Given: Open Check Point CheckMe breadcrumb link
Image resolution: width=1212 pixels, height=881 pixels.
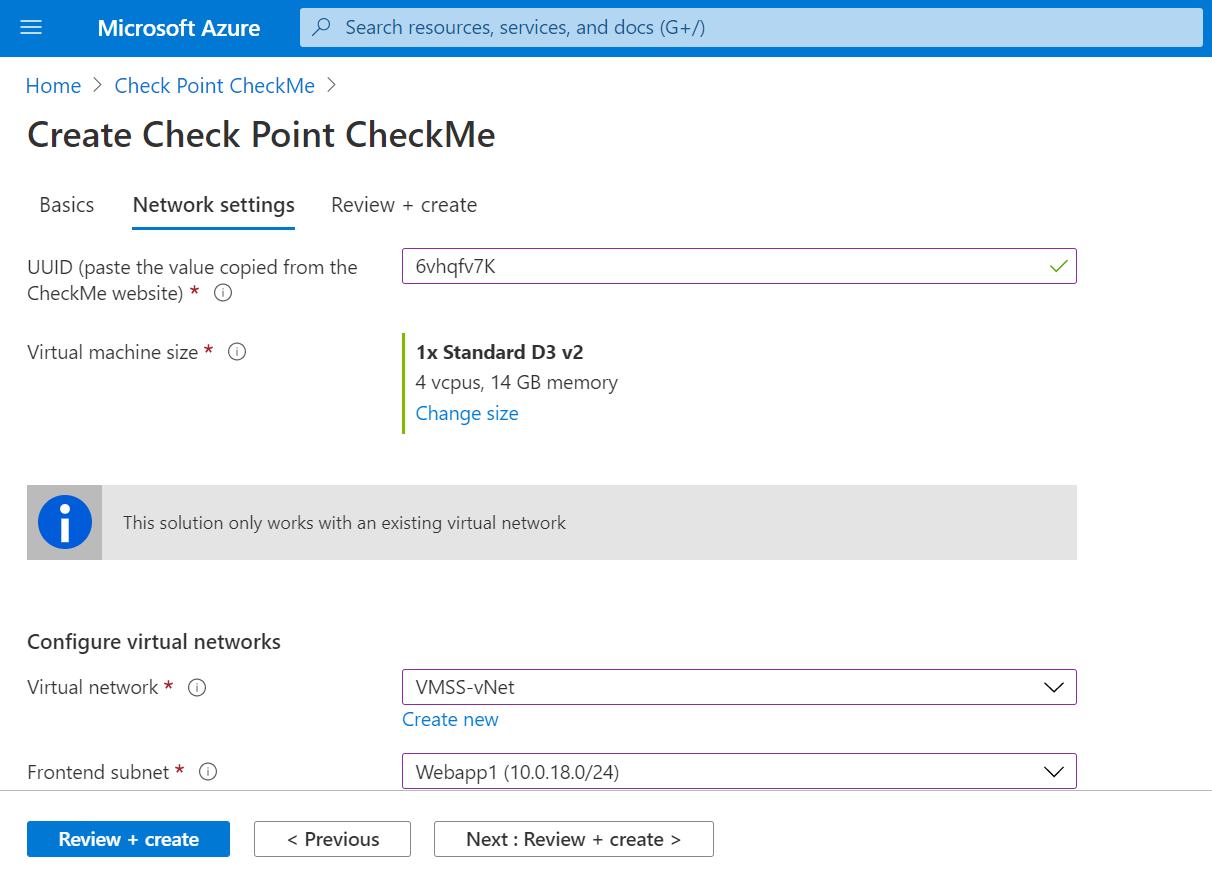Looking at the screenshot, I should point(215,86).
